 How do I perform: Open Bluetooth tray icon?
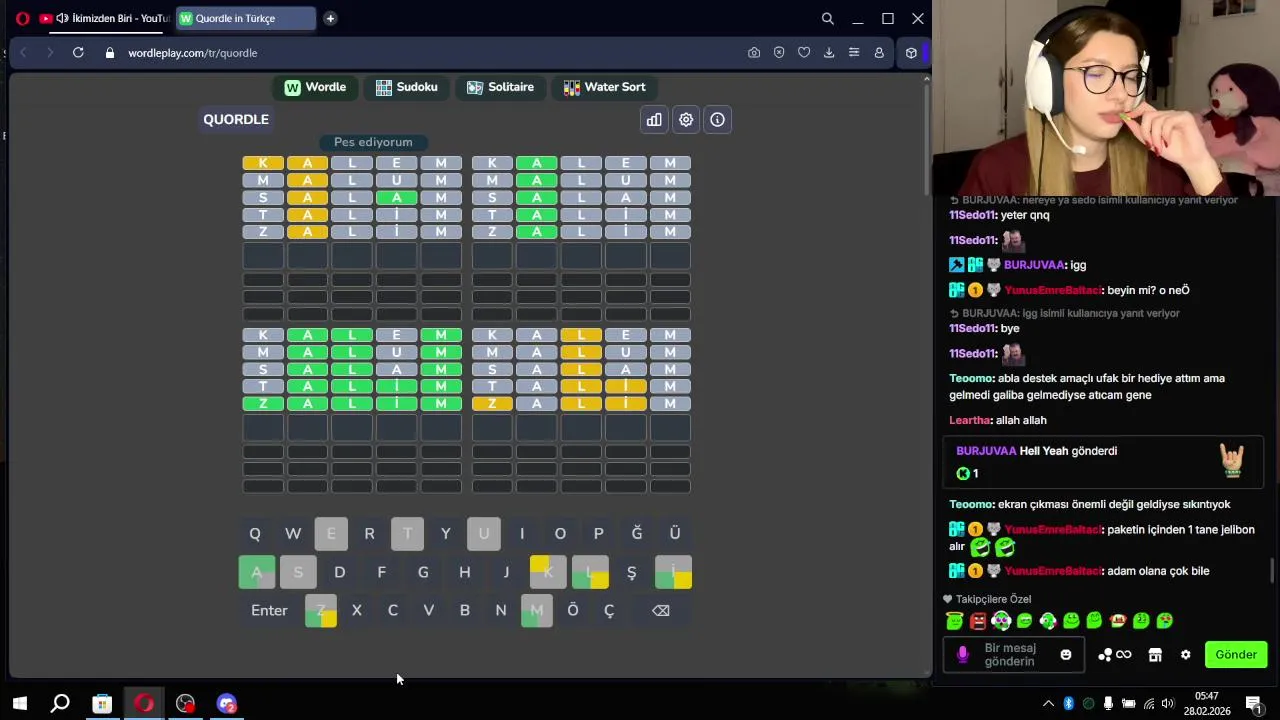tap(1068, 704)
